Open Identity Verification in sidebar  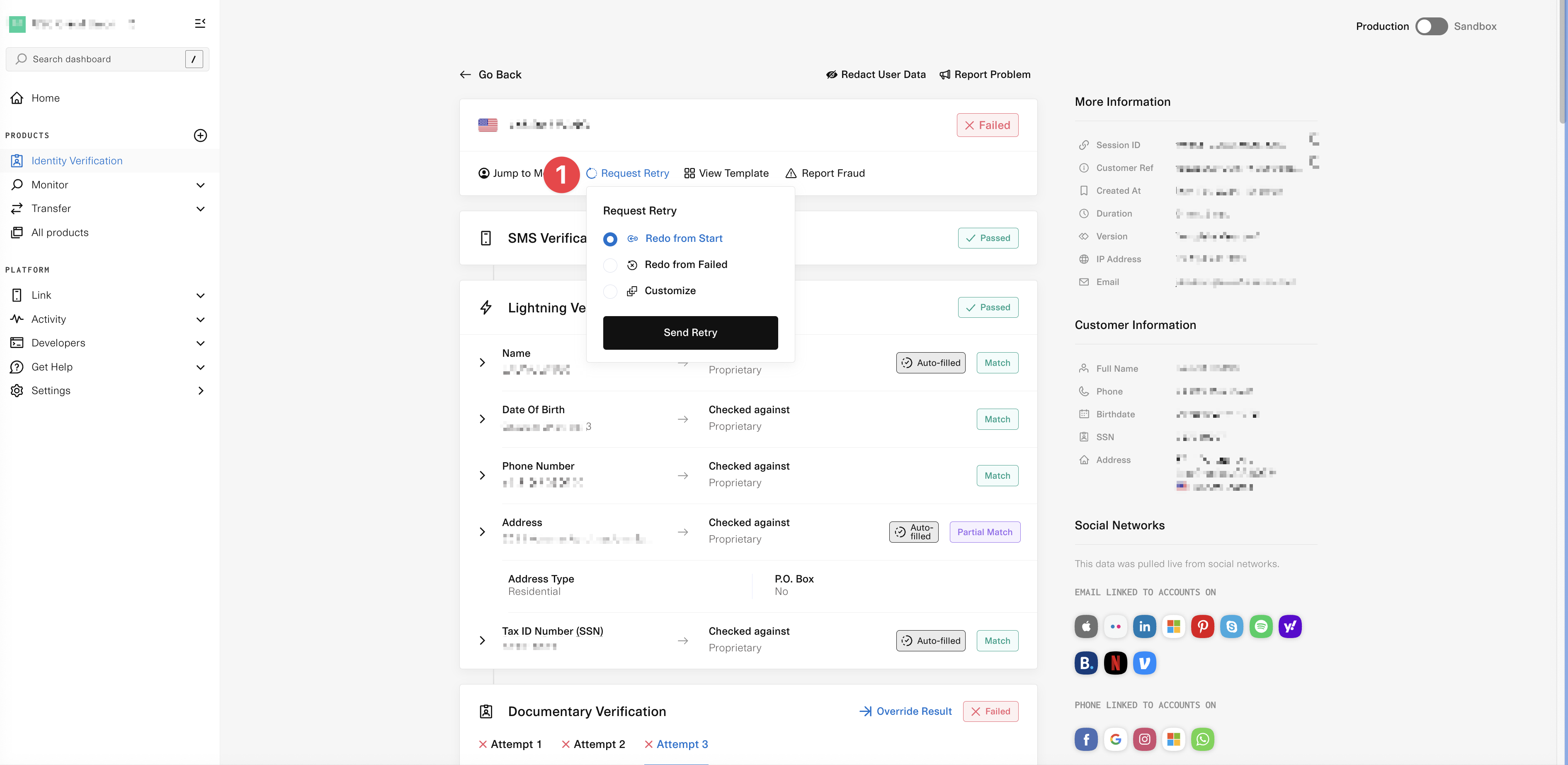click(77, 161)
